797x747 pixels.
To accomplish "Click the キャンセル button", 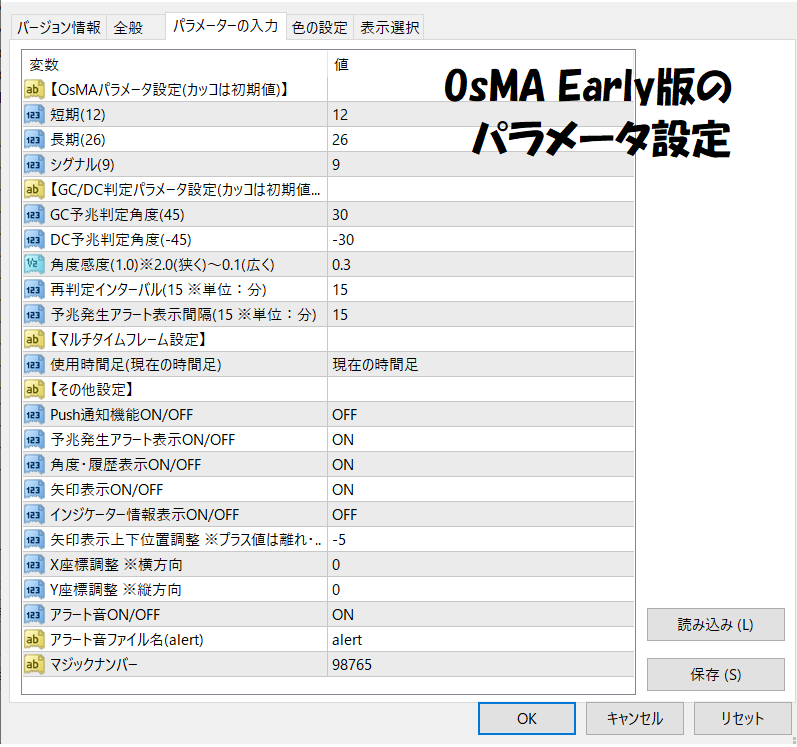I will click(x=634, y=719).
